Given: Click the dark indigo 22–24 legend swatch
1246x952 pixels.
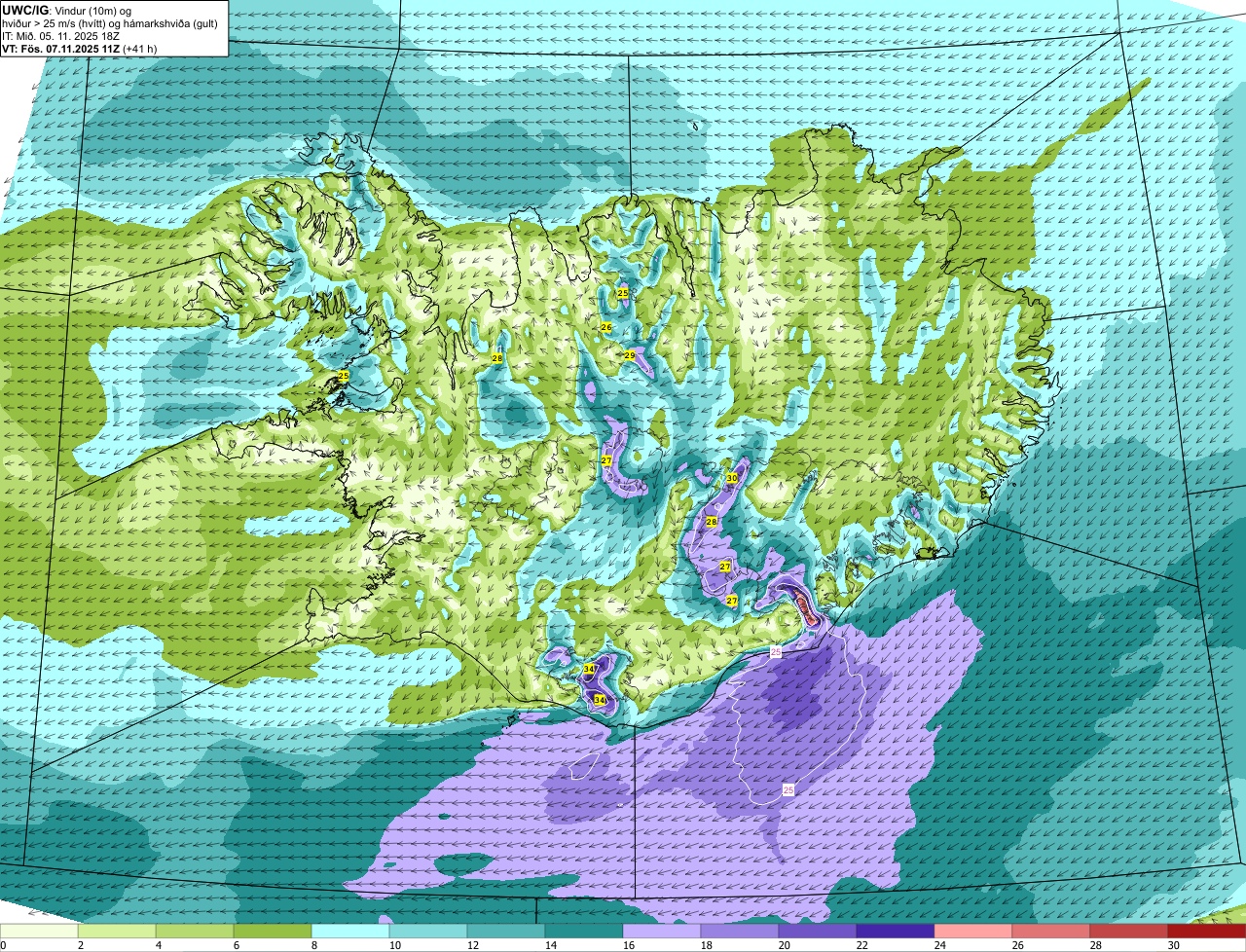Looking at the screenshot, I should tap(896, 932).
